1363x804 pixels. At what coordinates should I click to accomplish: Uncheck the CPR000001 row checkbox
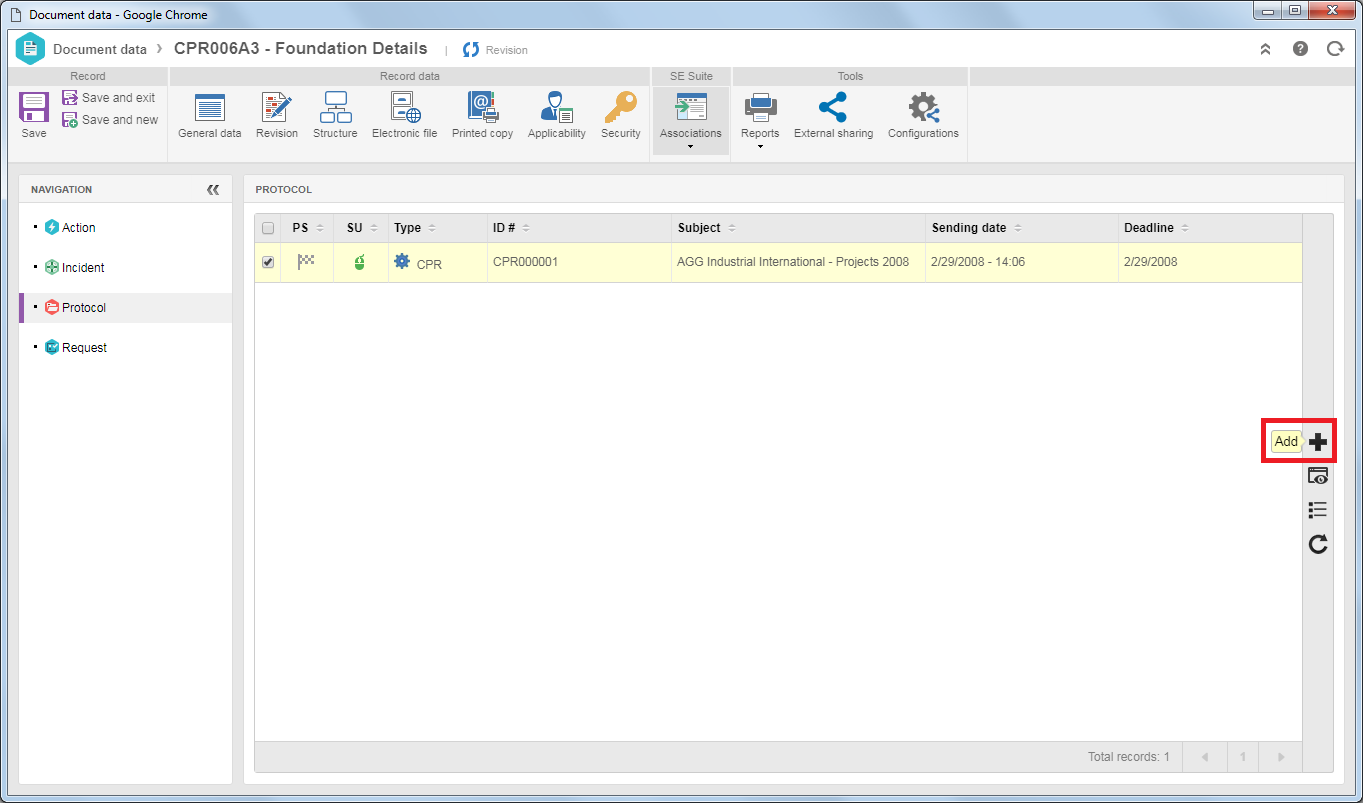[267, 262]
